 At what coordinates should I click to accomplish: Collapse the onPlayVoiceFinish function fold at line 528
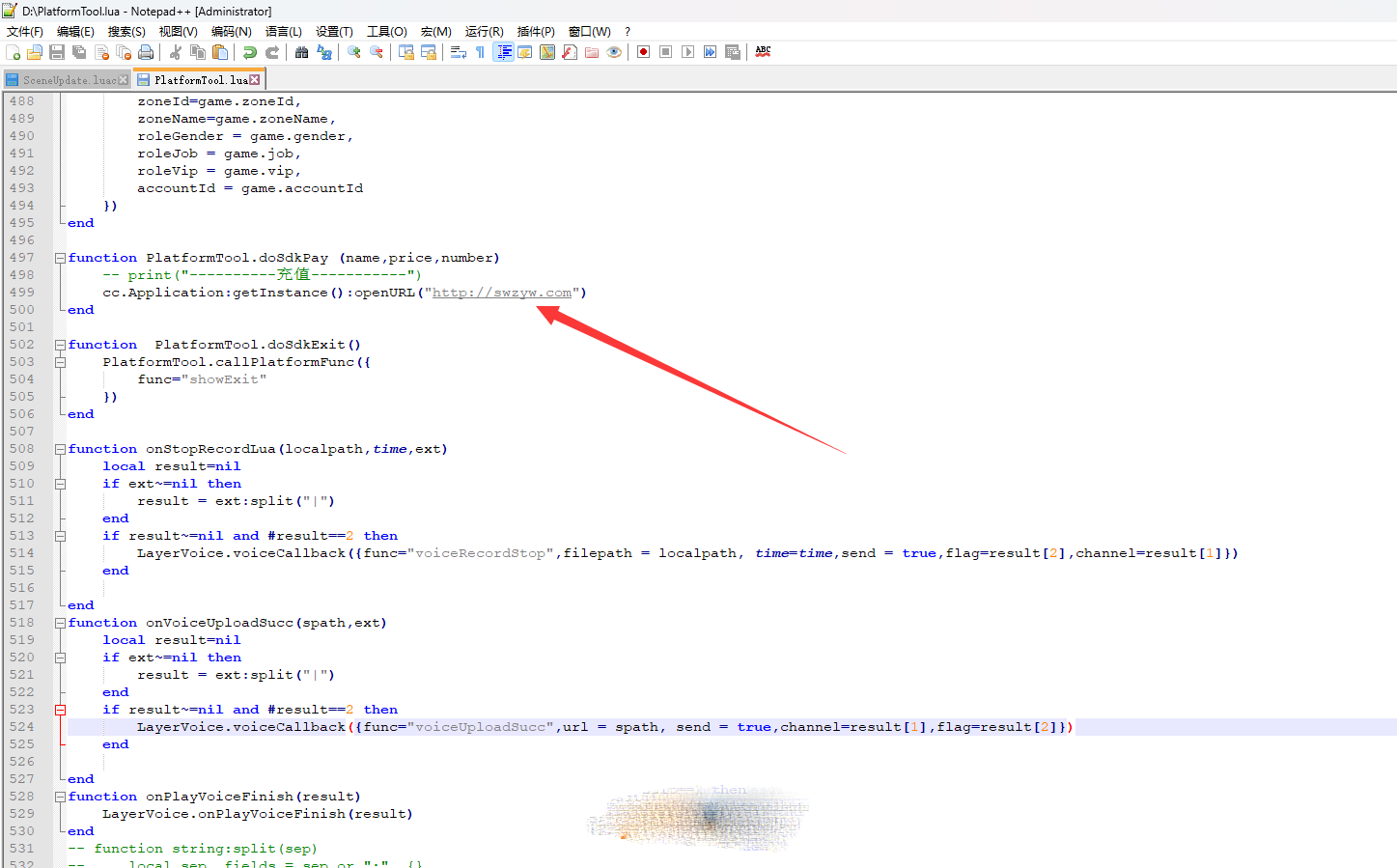60,797
